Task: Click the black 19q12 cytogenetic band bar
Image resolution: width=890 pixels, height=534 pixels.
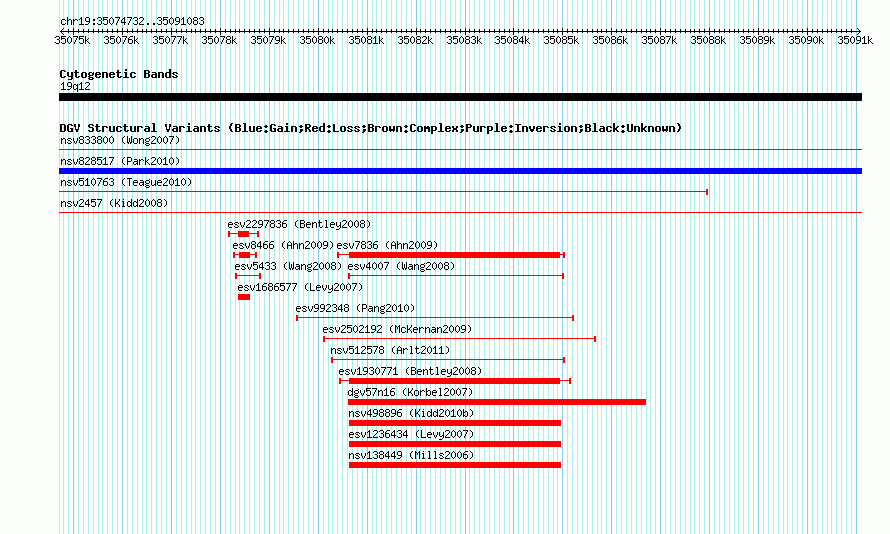Action: [x=460, y=97]
